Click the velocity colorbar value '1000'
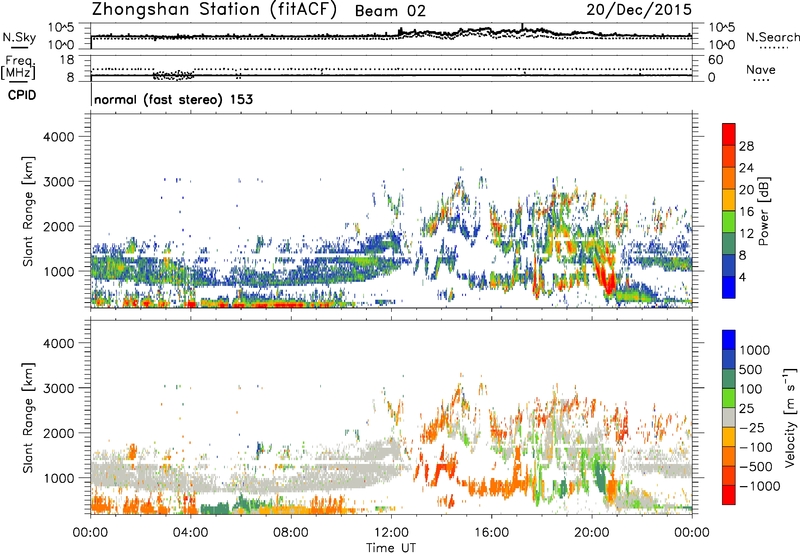800x554 pixels. [755, 350]
